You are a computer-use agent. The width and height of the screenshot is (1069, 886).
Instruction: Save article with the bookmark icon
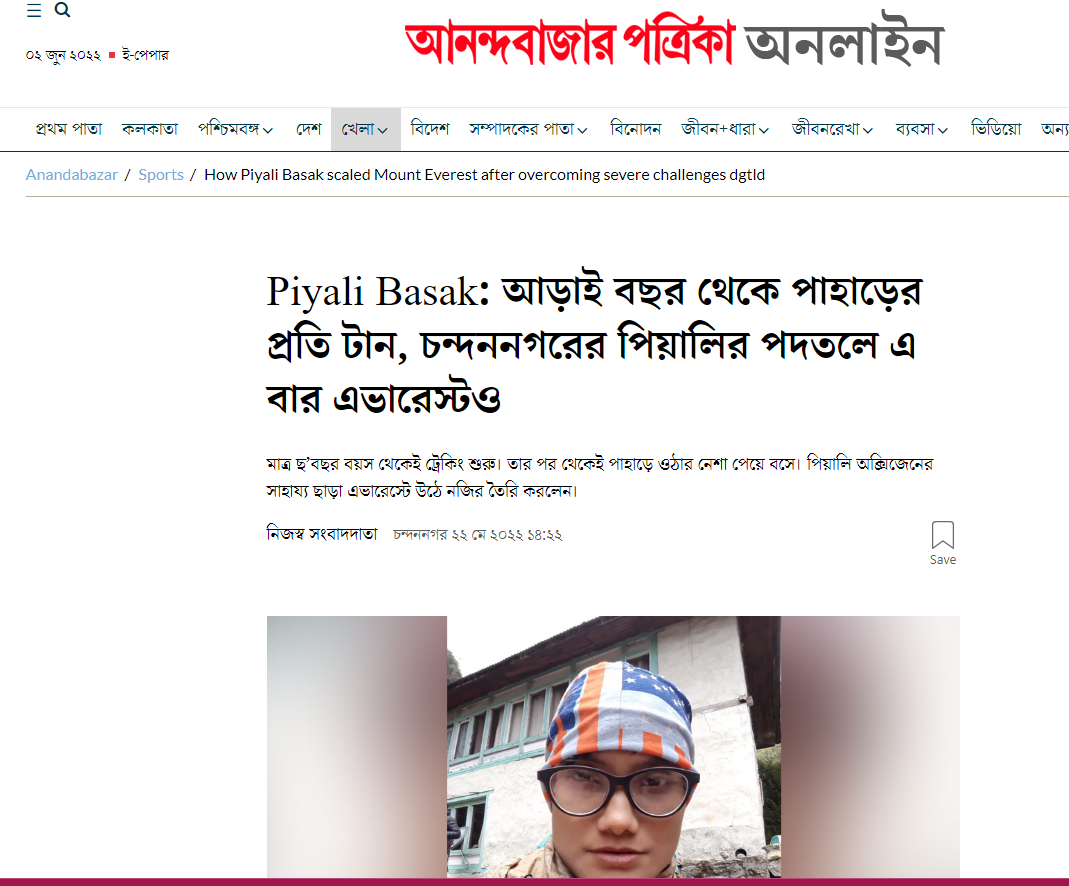click(943, 543)
